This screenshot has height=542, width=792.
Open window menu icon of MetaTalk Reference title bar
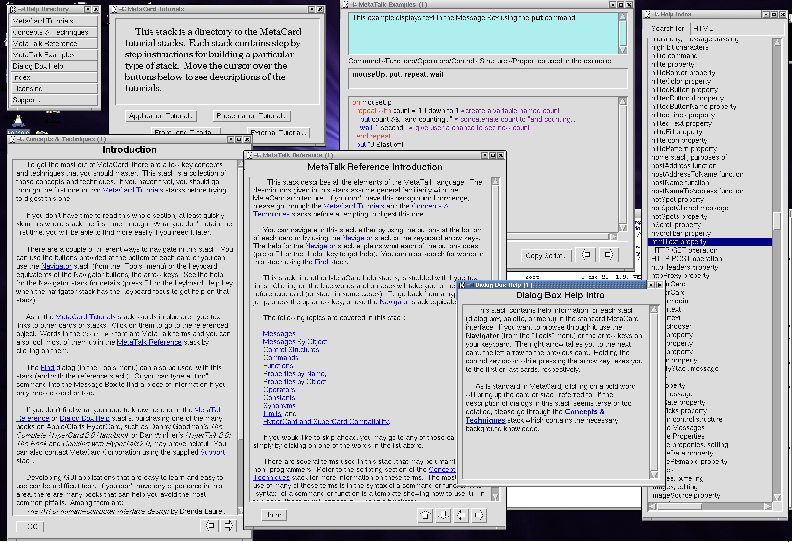pyautogui.click(x=250, y=155)
